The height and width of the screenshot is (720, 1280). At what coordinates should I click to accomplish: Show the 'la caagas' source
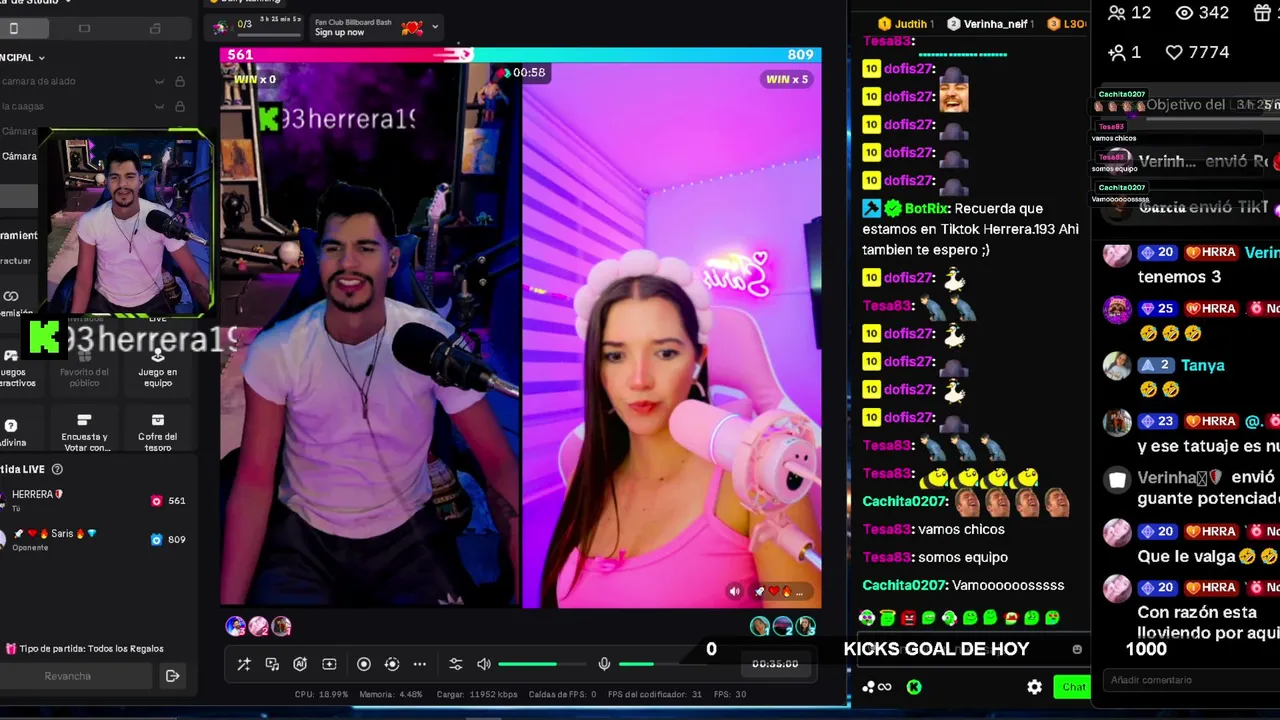[159, 106]
